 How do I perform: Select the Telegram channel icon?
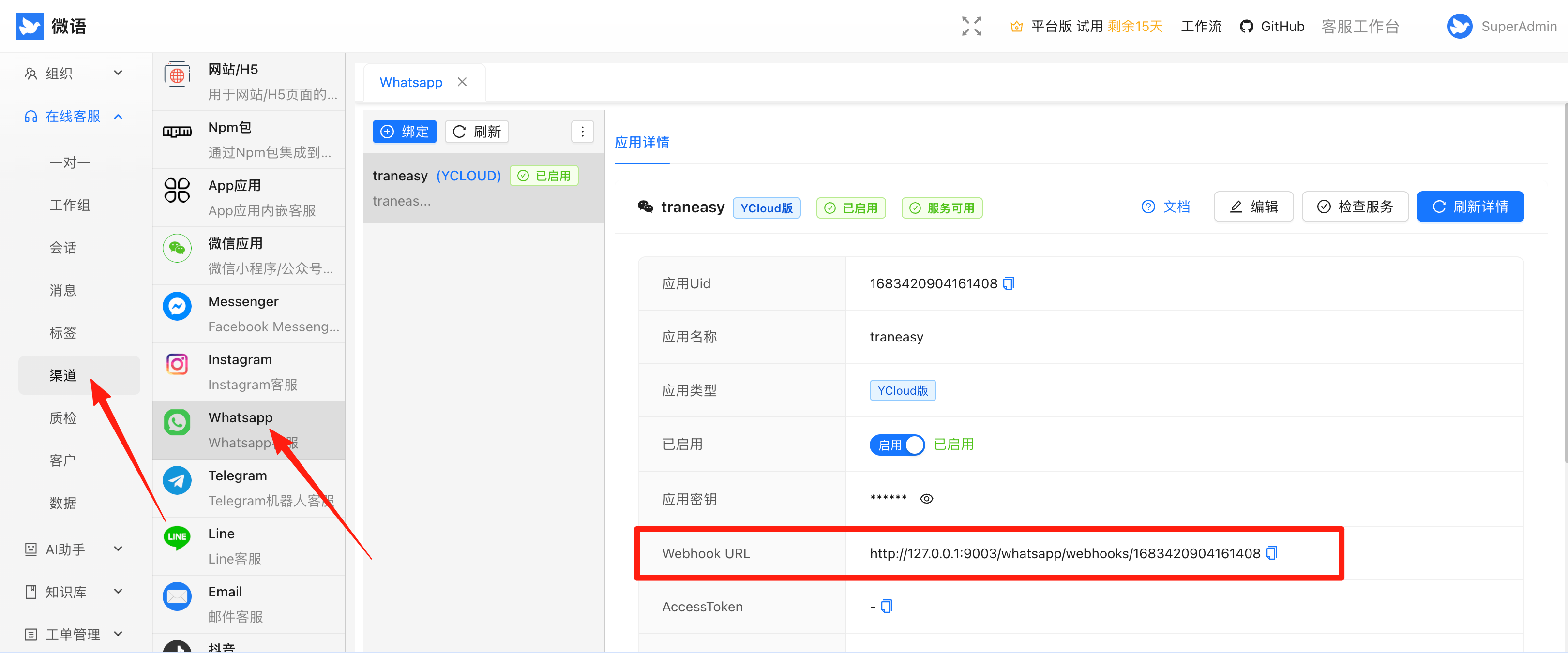[x=177, y=480]
